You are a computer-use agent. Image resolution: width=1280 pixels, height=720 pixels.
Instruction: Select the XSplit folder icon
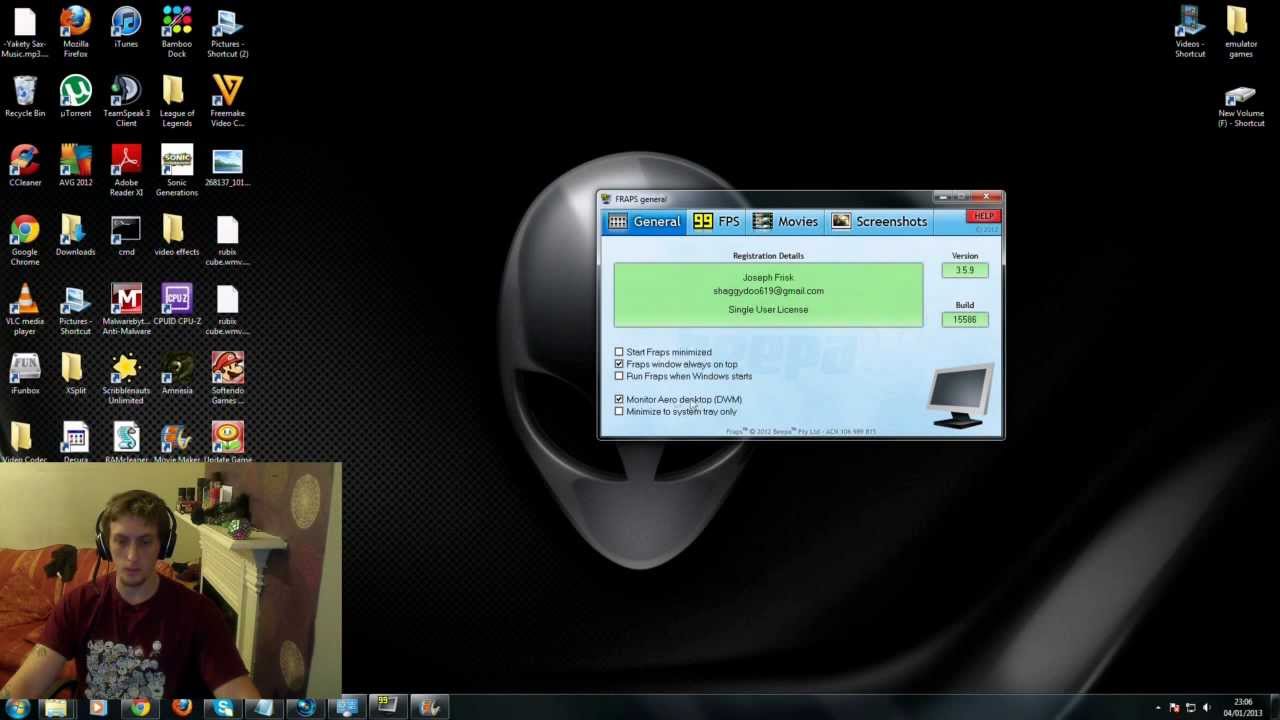(x=75, y=374)
